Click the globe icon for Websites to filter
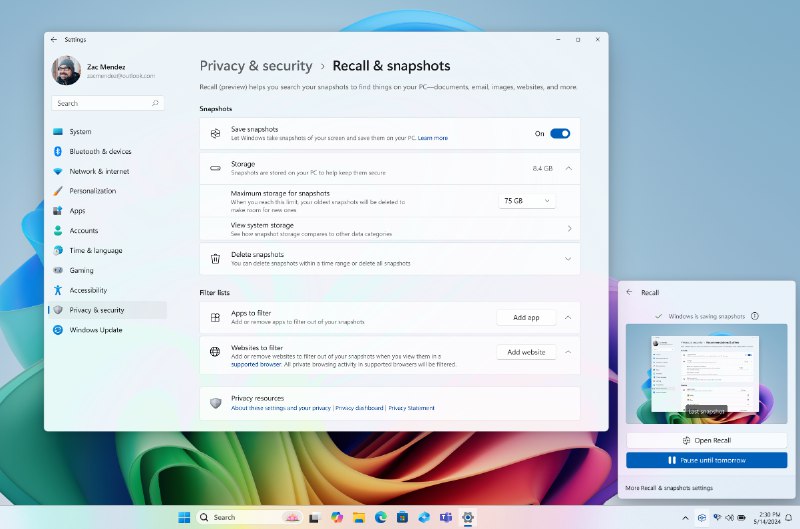 click(x=215, y=351)
